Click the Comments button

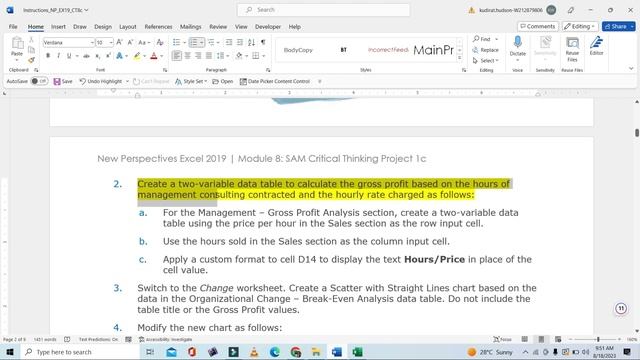pyautogui.click(x=538, y=26)
